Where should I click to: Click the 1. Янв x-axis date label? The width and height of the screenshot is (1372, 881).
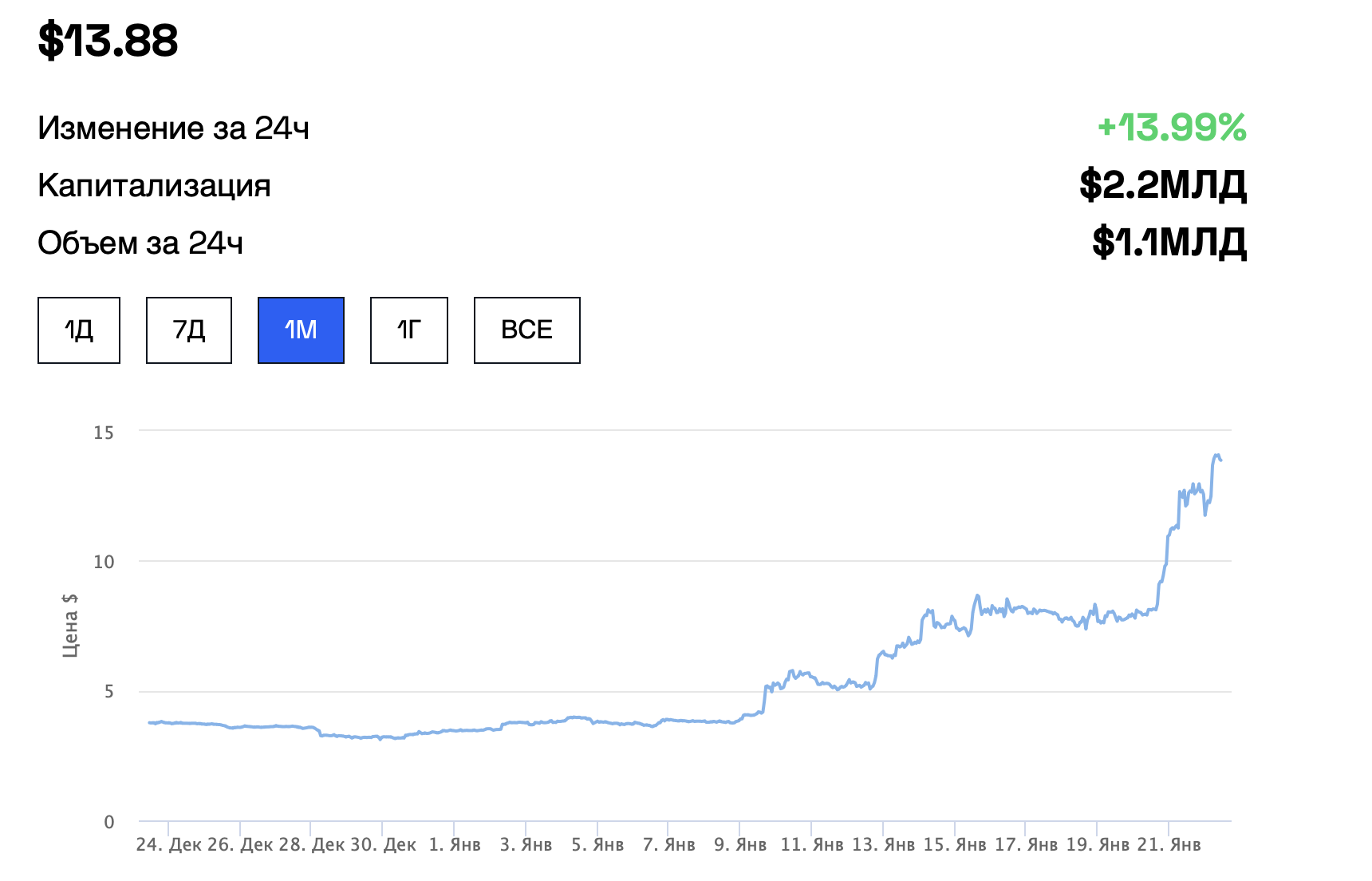(455, 844)
